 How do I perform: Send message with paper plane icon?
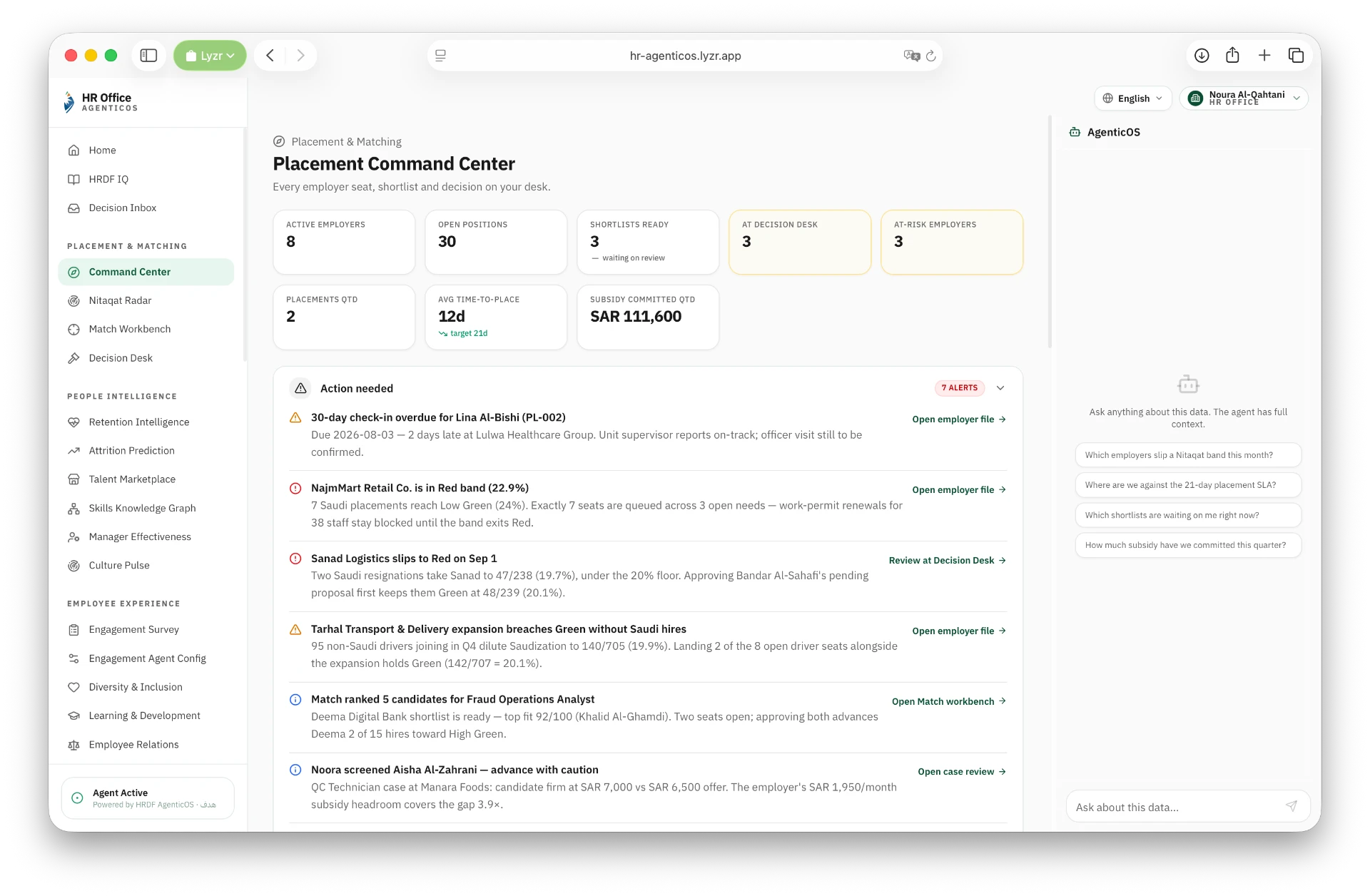pyautogui.click(x=1291, y=806)
